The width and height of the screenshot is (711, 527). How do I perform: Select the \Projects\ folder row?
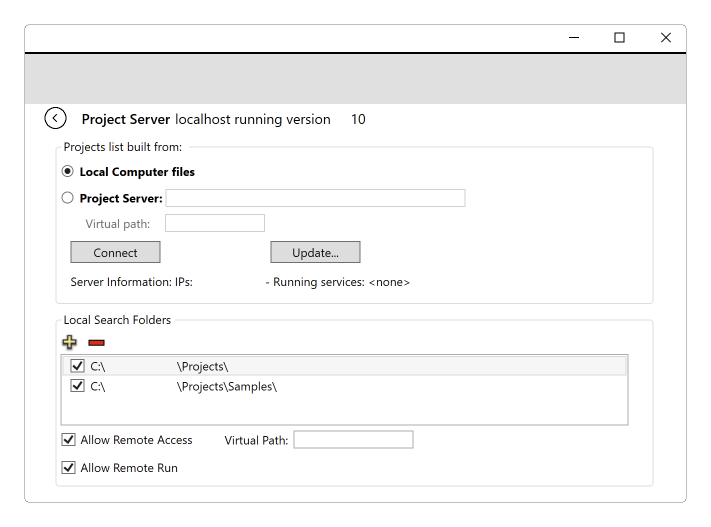344,366
